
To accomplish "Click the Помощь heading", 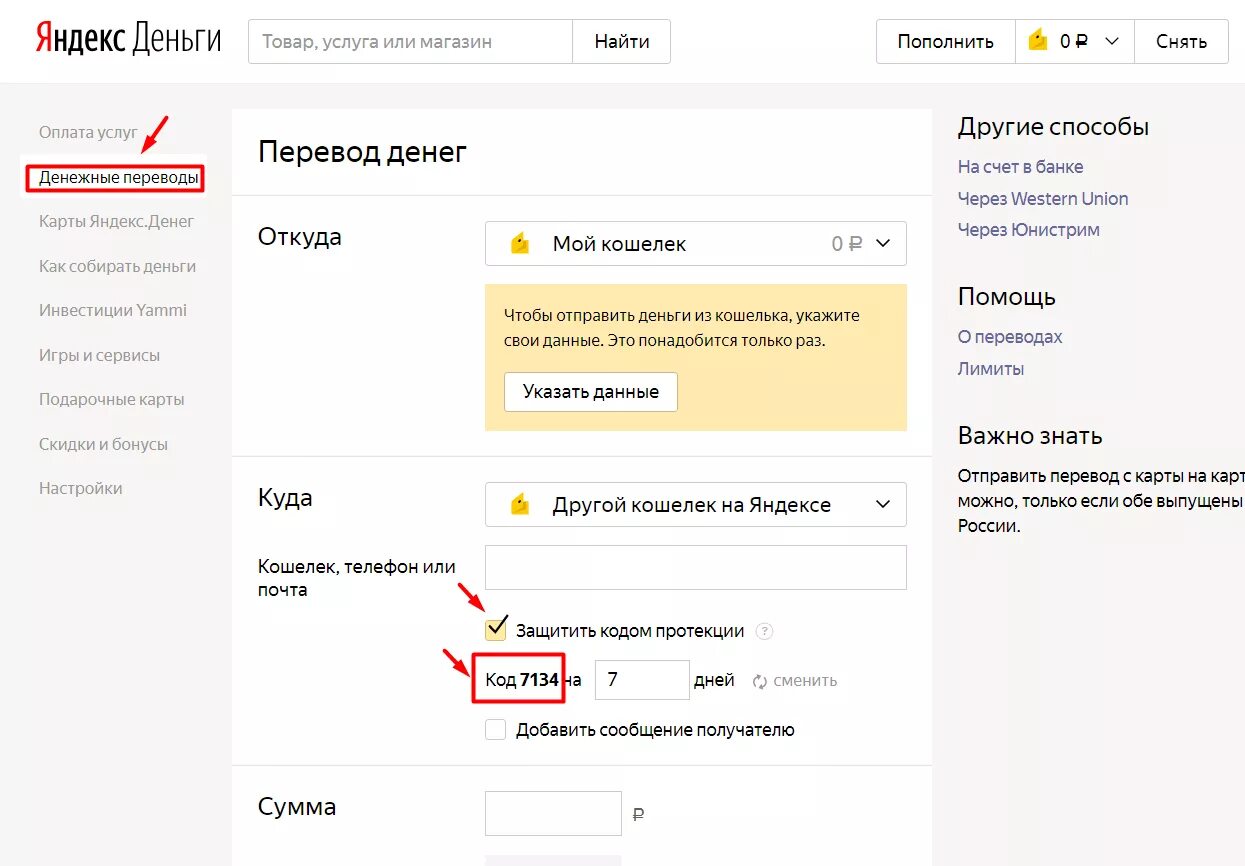I will [1007, 297].
